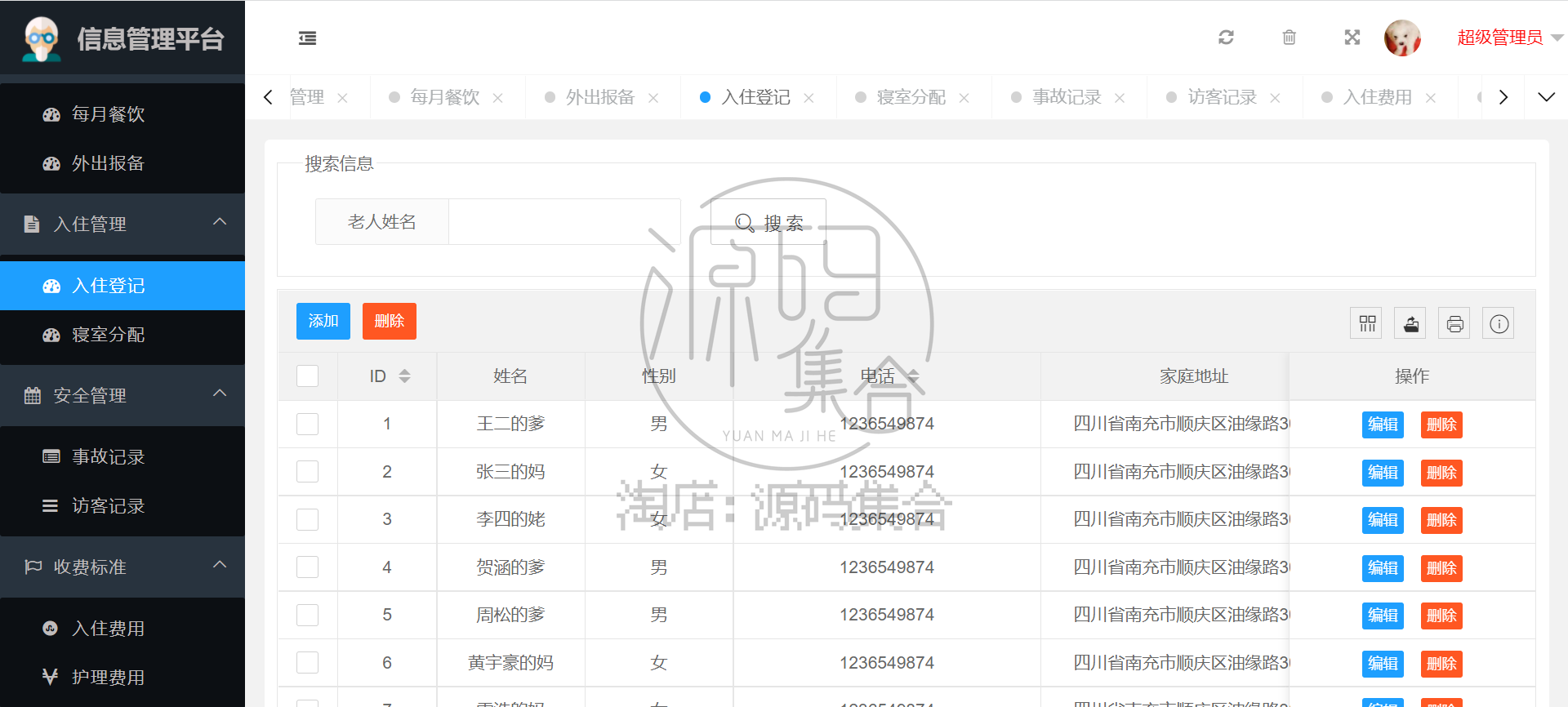Click the export table icon
Screen dimensions: 1568x707
click(1410, 324)
